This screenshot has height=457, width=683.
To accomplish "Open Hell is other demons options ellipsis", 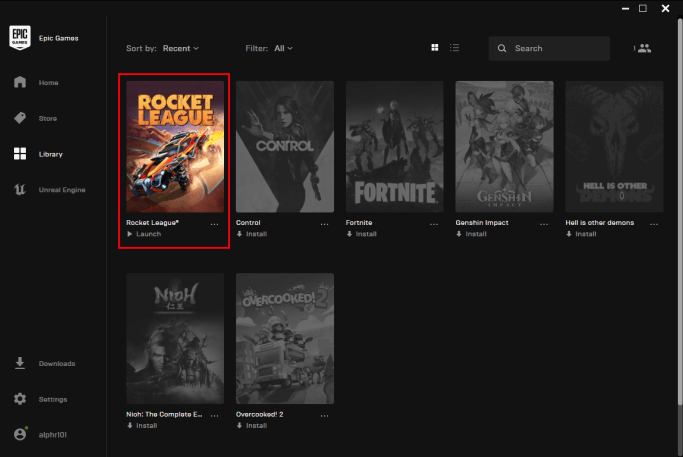I will tap(654, 224).
